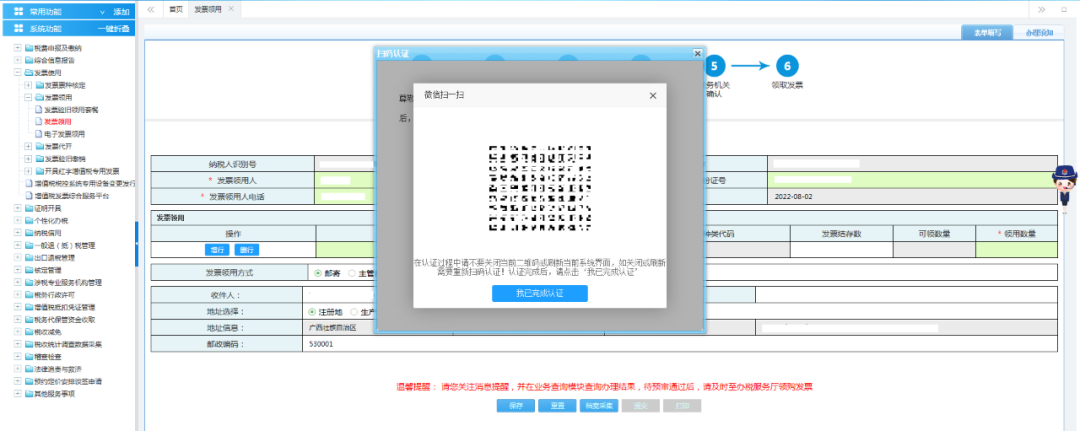Select the 注册地 address radio option

(312, 311)
